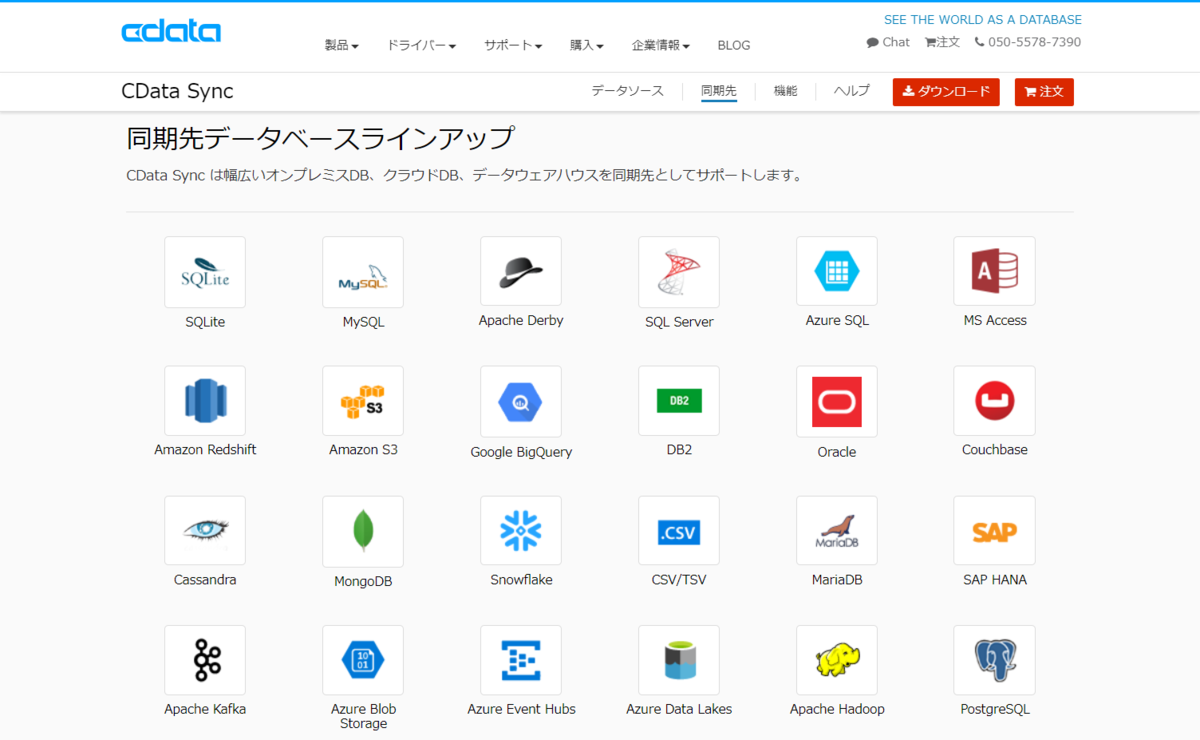Click the Azure Data Lakes icon
The image size is (1200, 740).
coord(679,660)
